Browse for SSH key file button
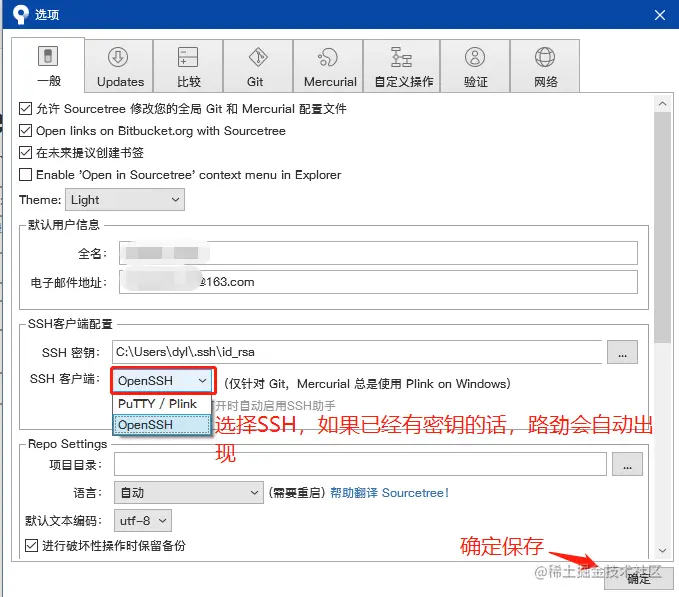This screenshot has height=597, width=679. [622, 352]
